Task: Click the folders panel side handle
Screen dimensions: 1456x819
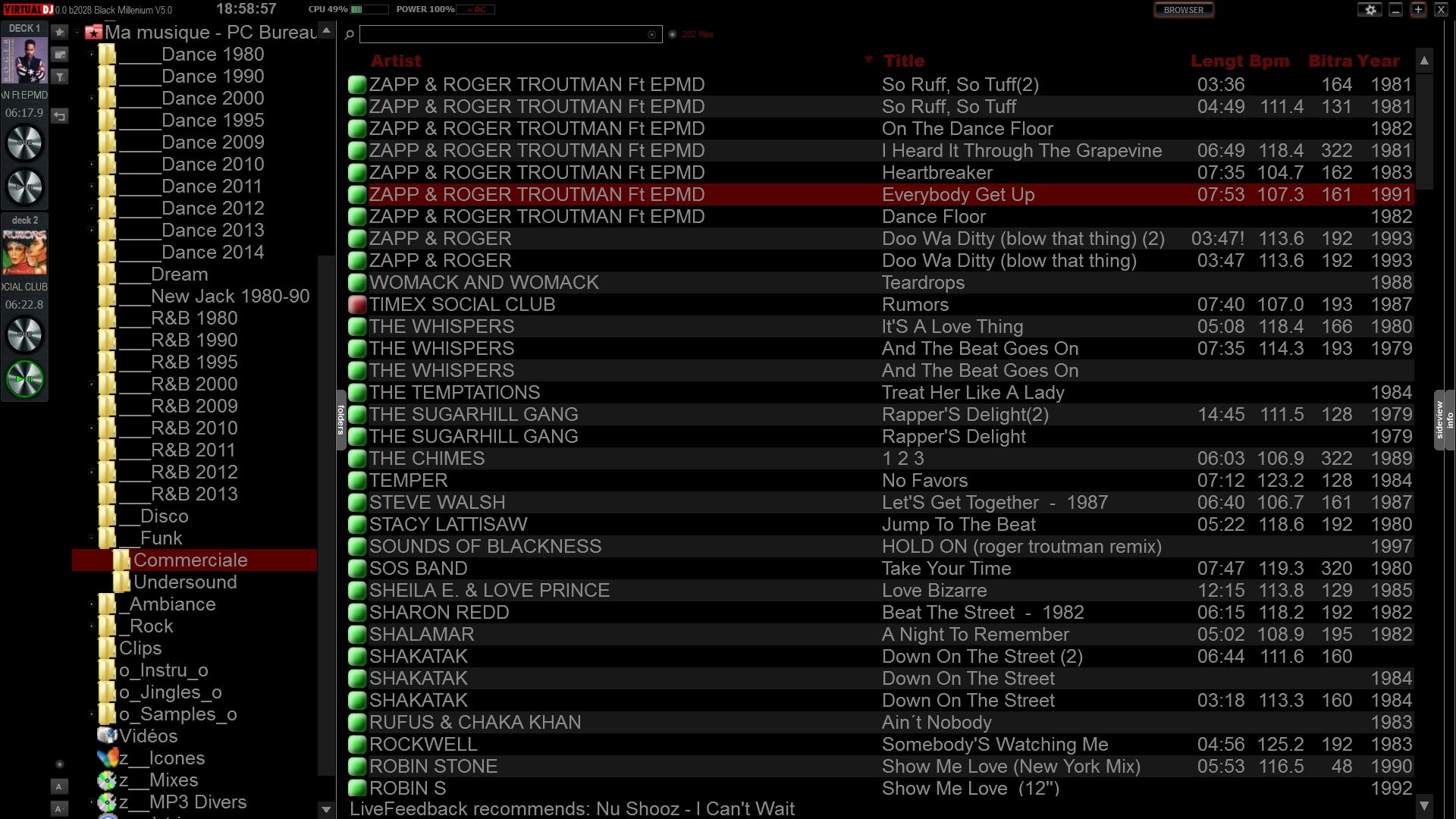Action: (340, 420)
